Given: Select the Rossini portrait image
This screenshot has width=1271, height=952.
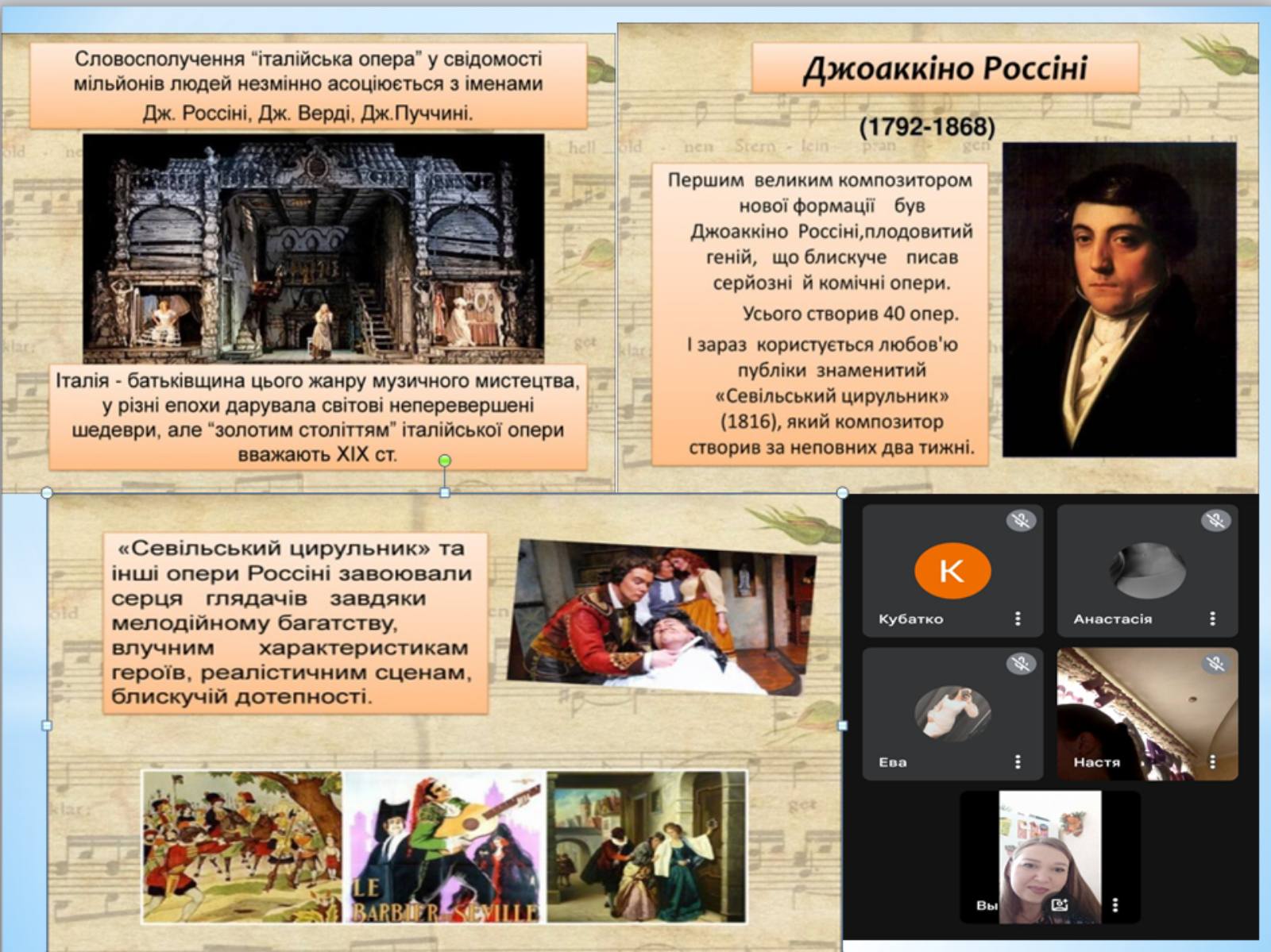Looking at the screenshot, I should coord(1118,299).
